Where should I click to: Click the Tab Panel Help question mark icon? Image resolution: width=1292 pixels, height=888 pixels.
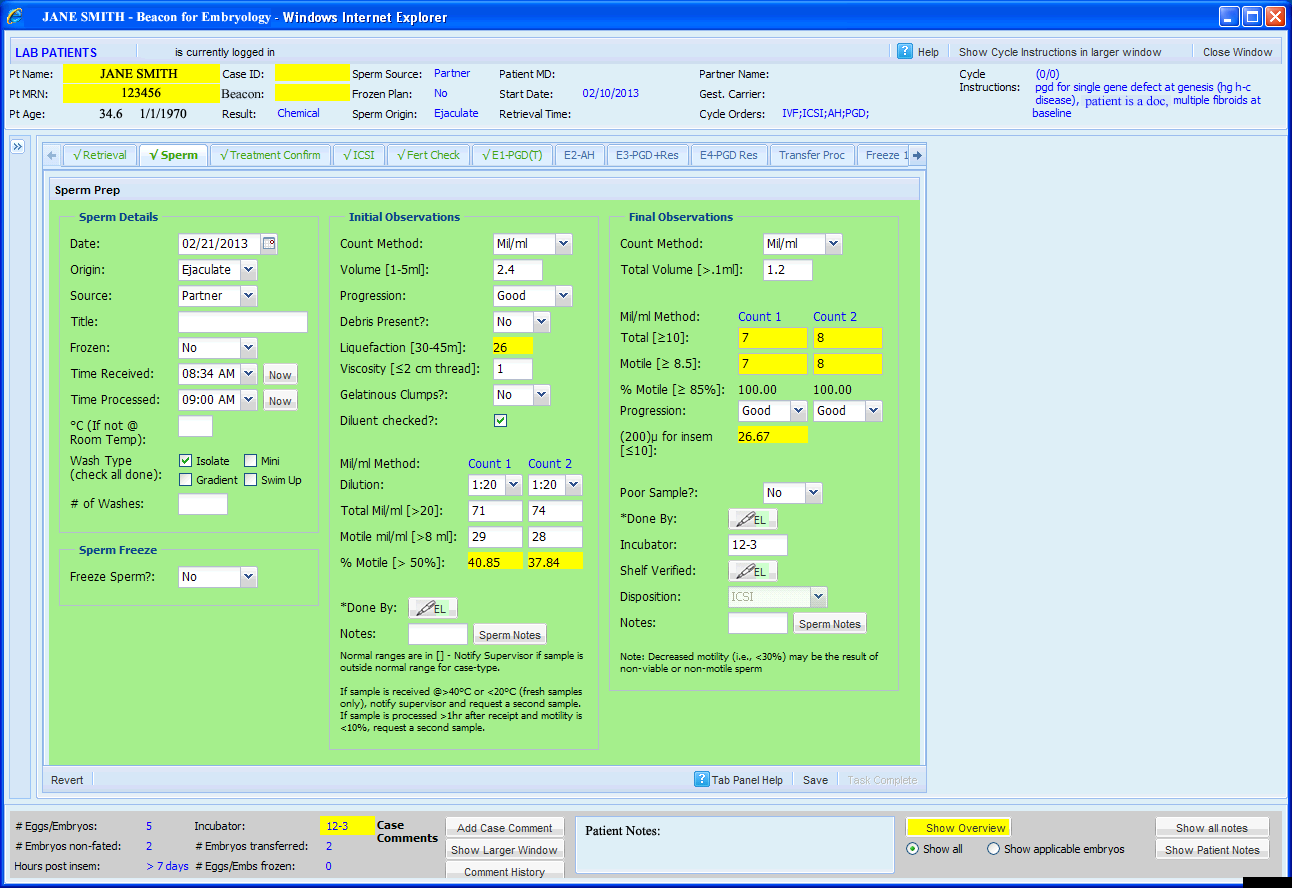pos(701,779)
